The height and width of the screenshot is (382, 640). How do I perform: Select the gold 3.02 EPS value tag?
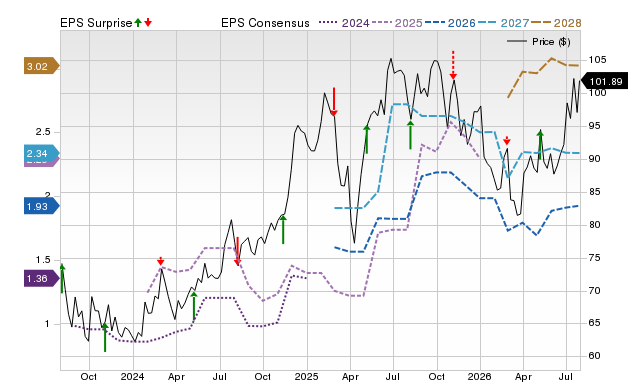[41, 66]
